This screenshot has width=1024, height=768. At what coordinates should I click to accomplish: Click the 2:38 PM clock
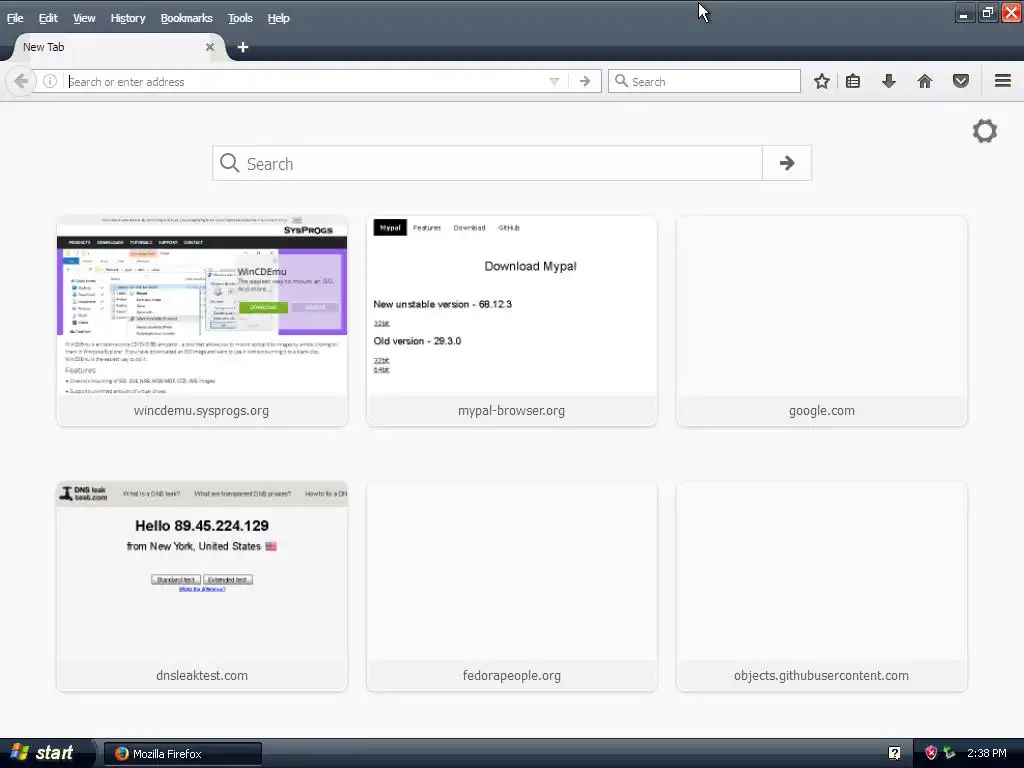[x=987, y=753]
